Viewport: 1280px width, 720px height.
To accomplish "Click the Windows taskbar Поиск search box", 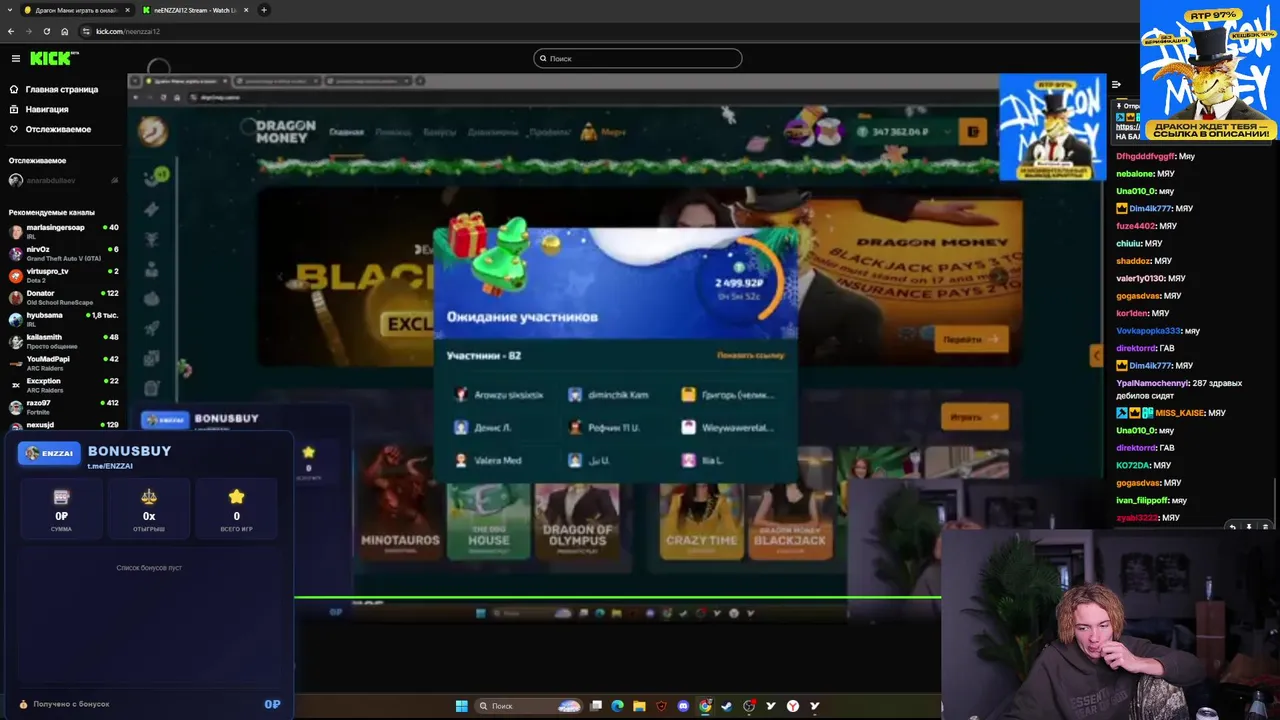I will coord(530,706).
